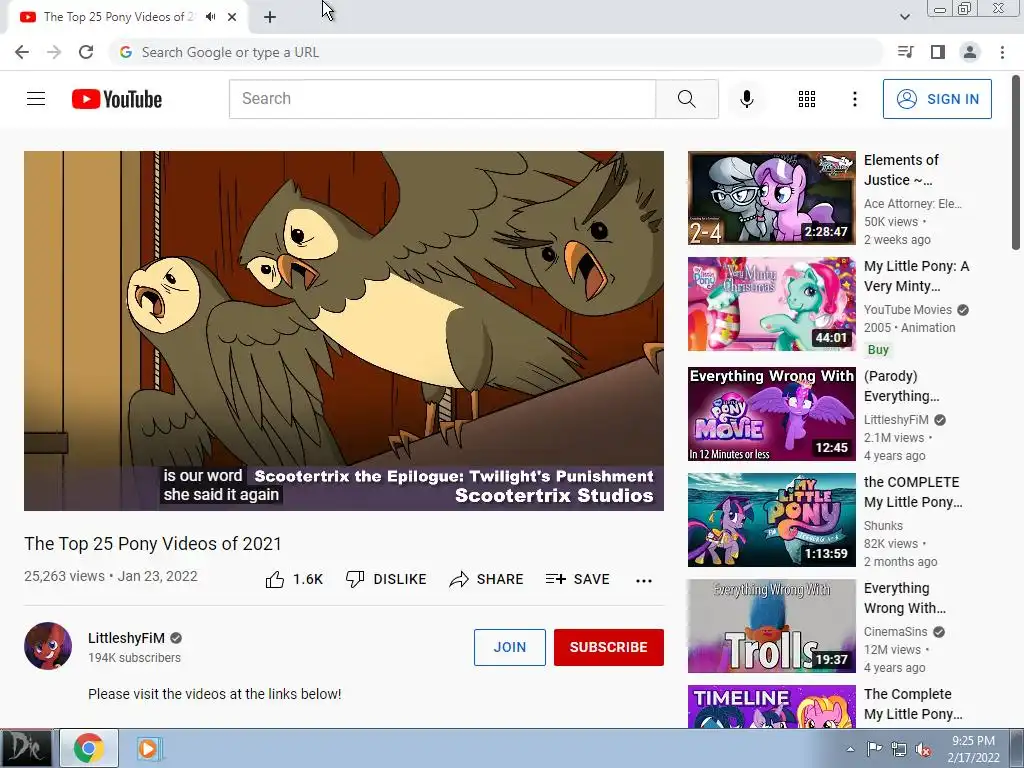Focus the Chrome address bar

point(496,52)
